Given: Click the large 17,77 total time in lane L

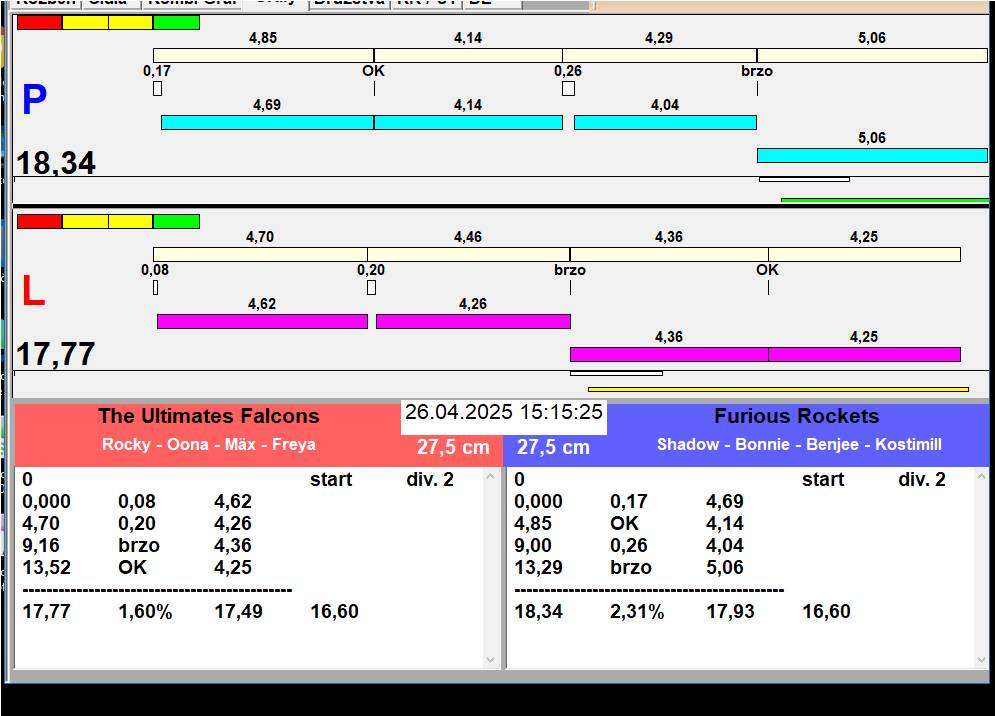Looking at the screenshot, I should point(56,354).
